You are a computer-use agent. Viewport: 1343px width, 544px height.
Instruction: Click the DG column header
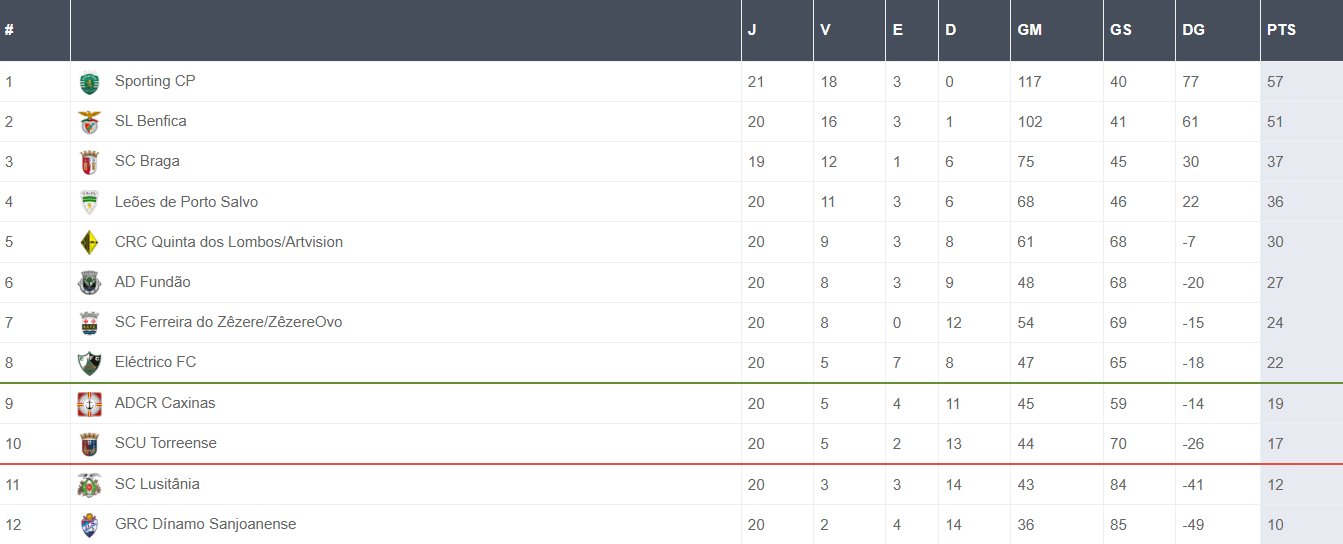pyautogui.click(x=1193, y=30)
